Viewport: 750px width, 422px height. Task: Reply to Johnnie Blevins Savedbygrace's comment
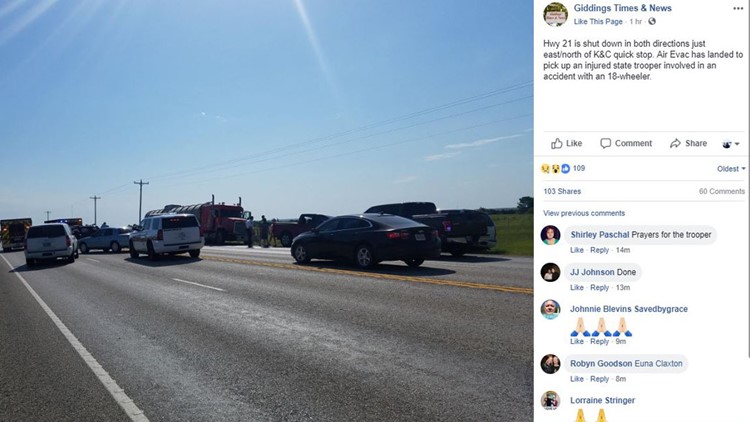[x=599, y=341]
